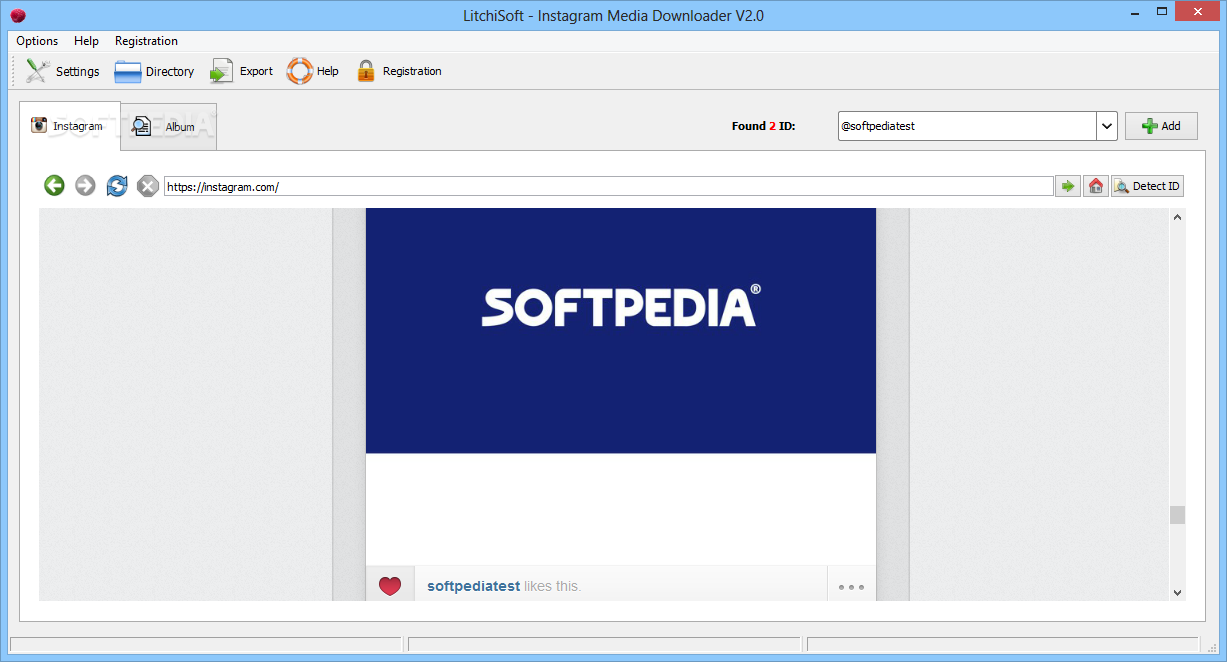
Task: Click the red heart like icon
Action: coord(390,587)
